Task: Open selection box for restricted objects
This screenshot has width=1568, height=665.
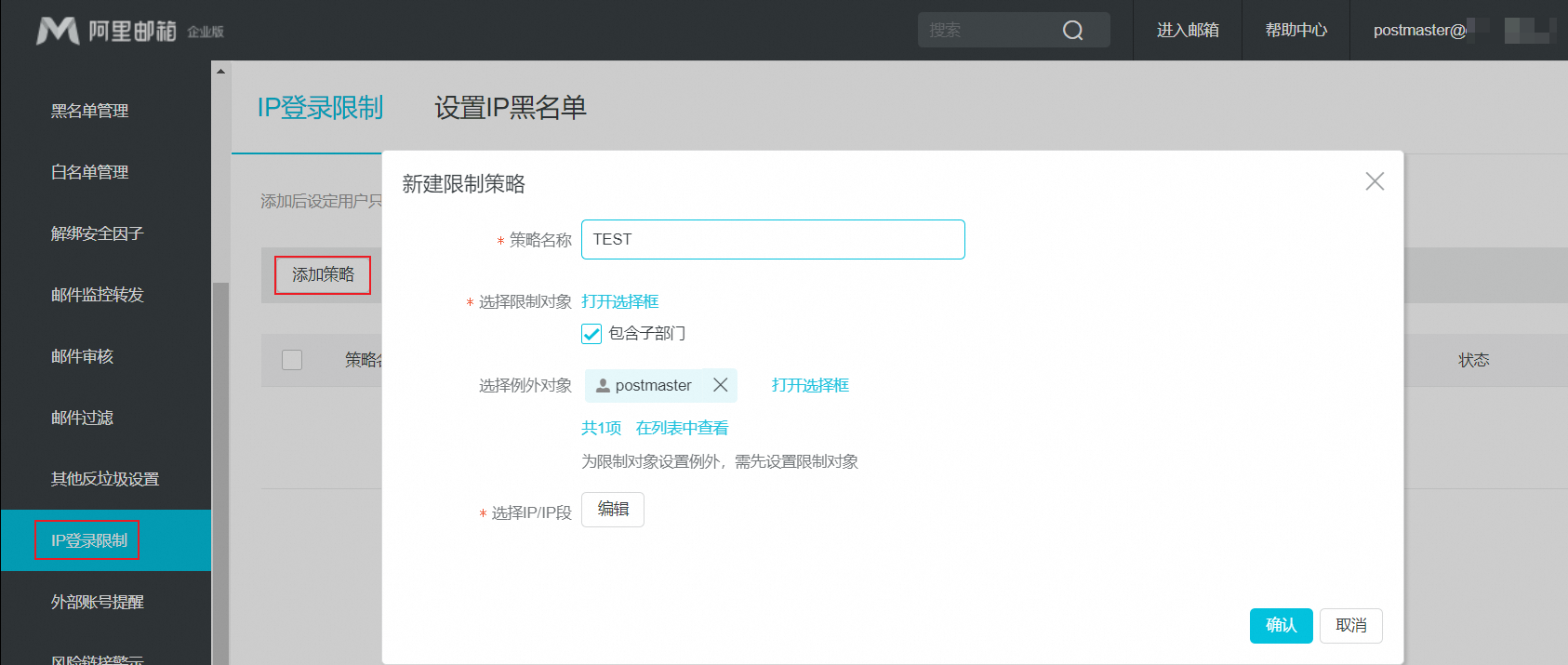Action: pos(619,301)
